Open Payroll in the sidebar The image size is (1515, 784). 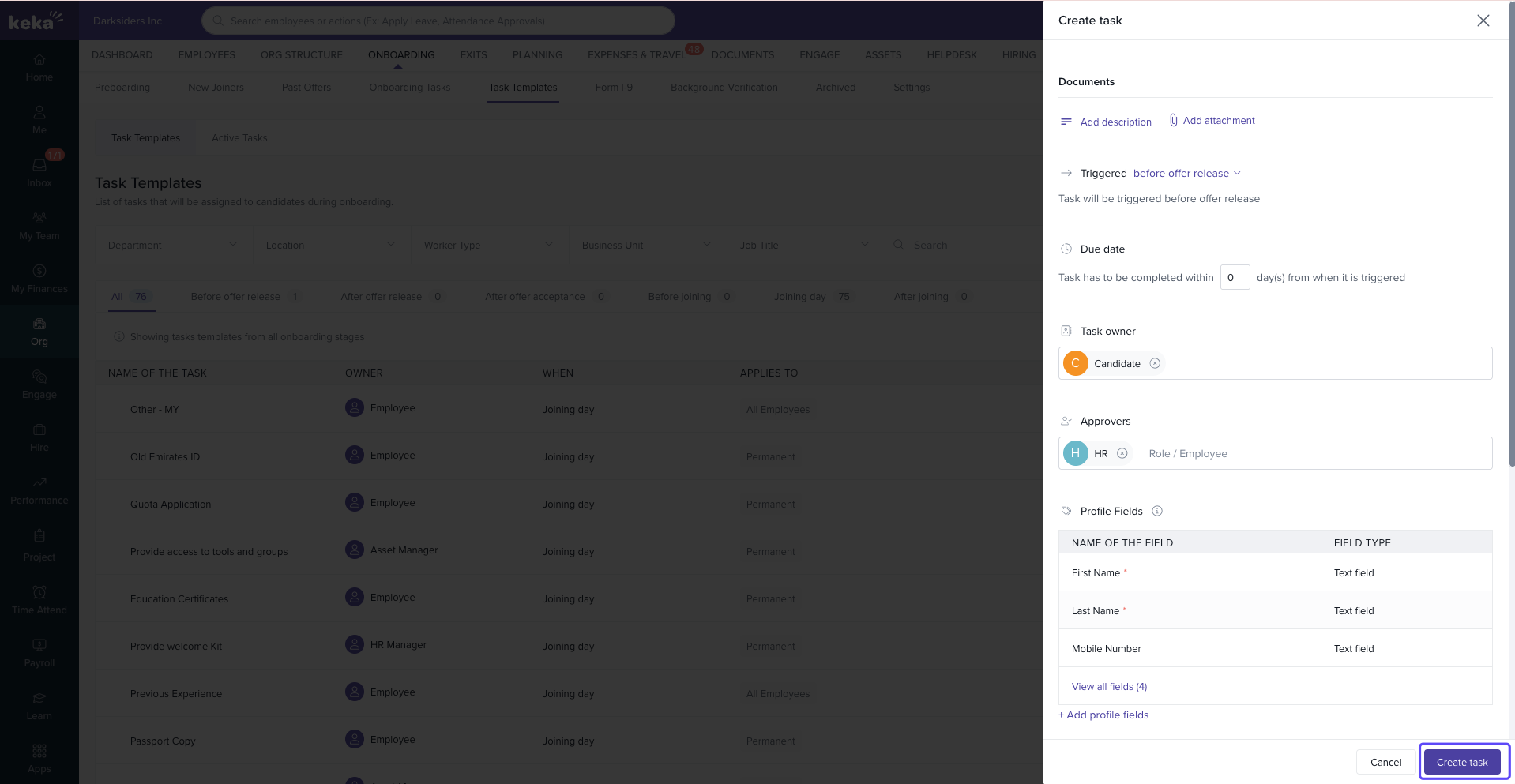click(39, 653)
